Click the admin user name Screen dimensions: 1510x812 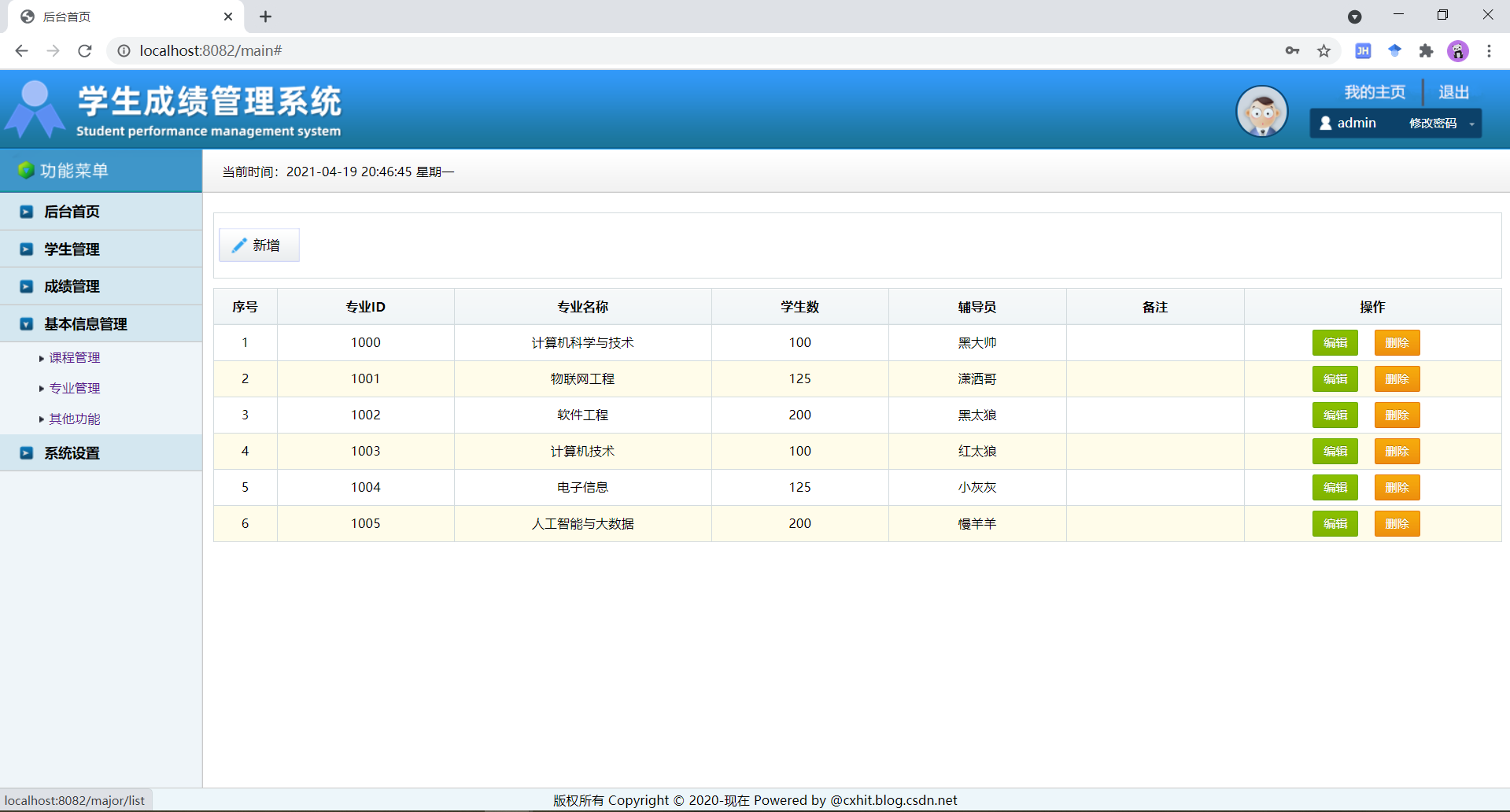[x=1357, y=123]
